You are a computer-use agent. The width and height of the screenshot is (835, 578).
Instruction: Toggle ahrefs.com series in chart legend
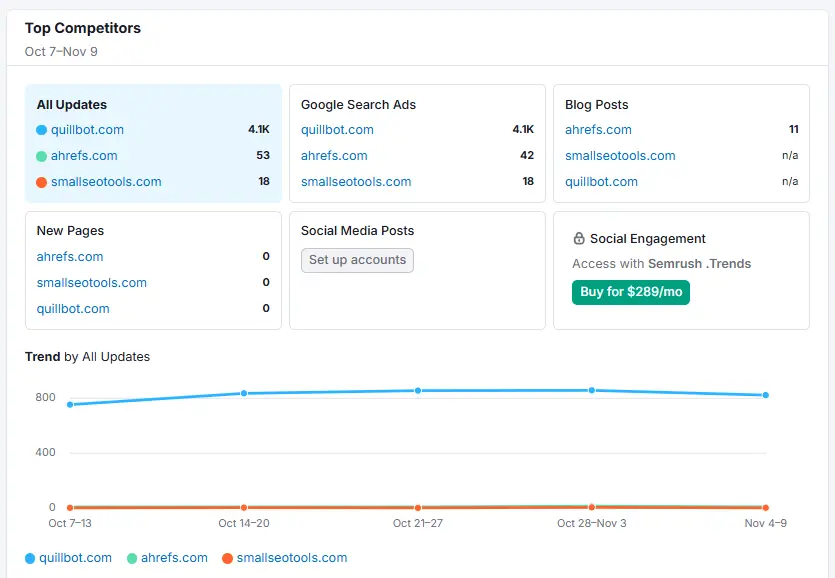pyautogui.click(x=166, y=558)
